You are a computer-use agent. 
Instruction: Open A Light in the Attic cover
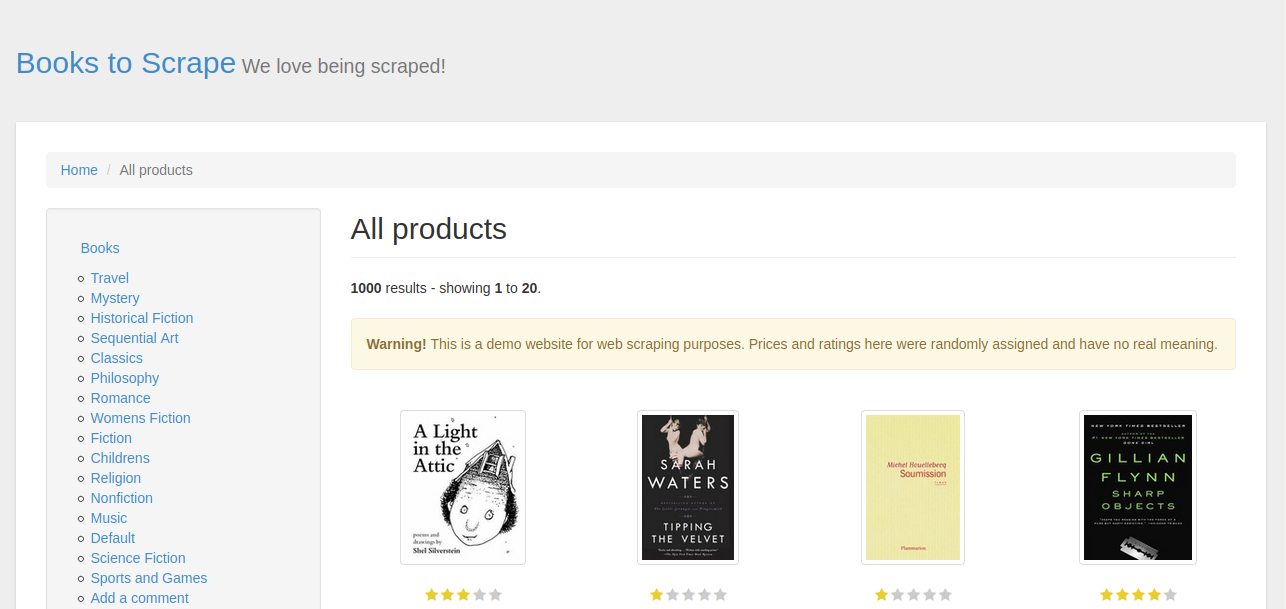point(463,487)
